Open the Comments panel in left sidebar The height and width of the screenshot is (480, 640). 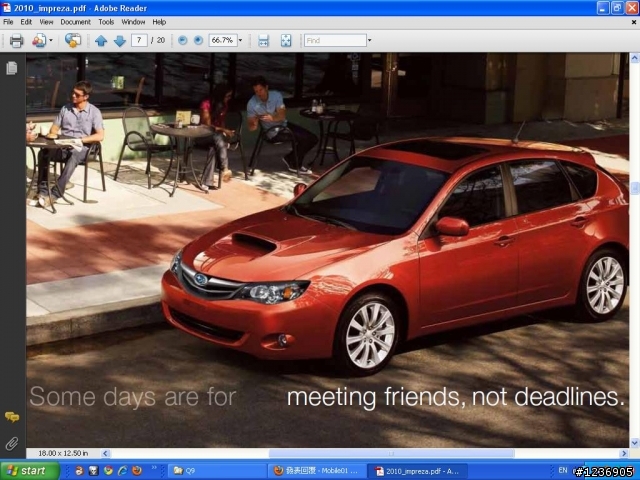click(x=12, y=417)
